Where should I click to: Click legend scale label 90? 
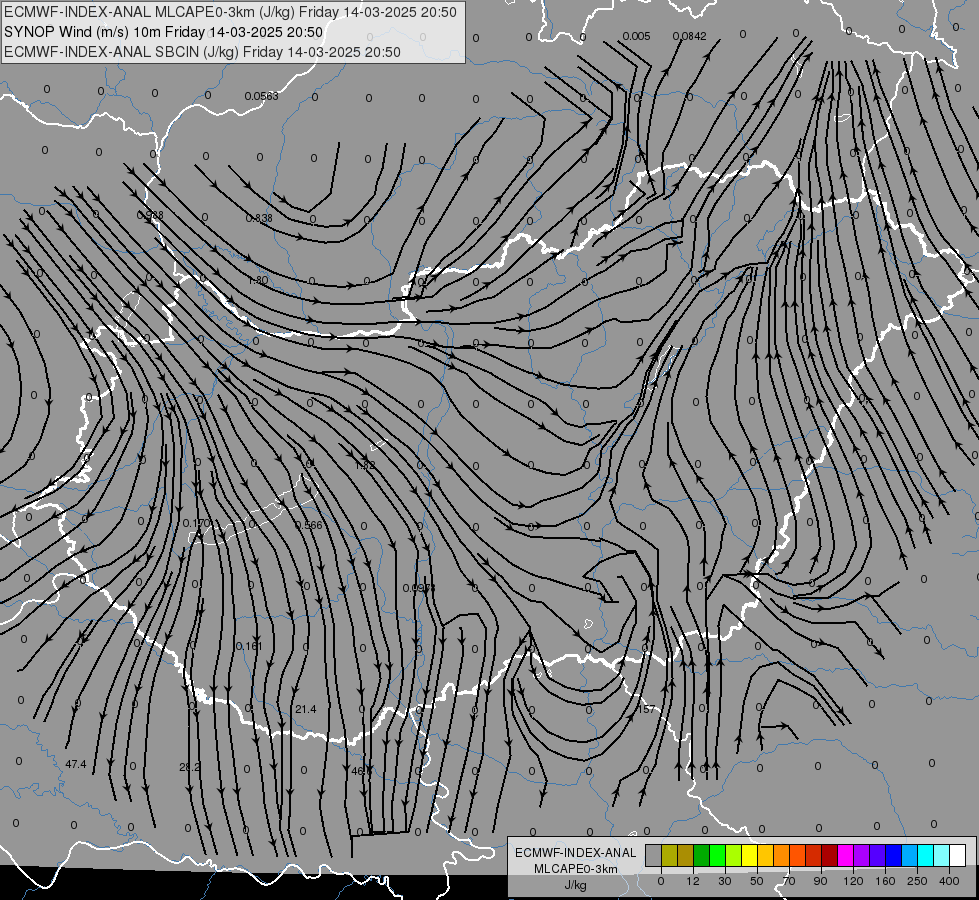pos(820,881)
